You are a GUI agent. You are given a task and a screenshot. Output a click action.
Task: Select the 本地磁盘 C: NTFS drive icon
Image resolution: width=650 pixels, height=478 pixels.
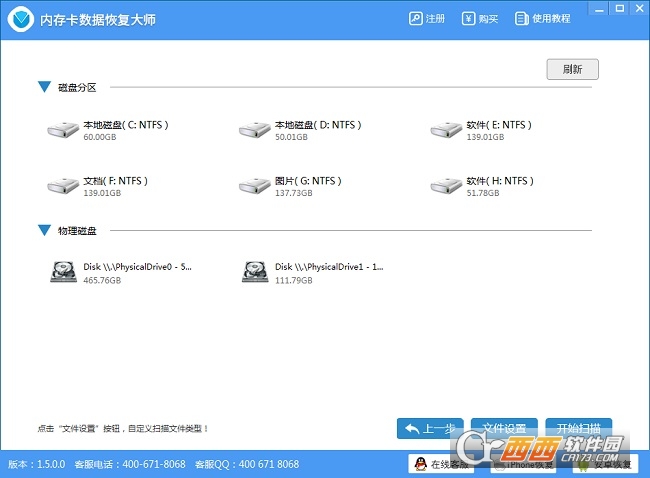(x=63, y=130)
